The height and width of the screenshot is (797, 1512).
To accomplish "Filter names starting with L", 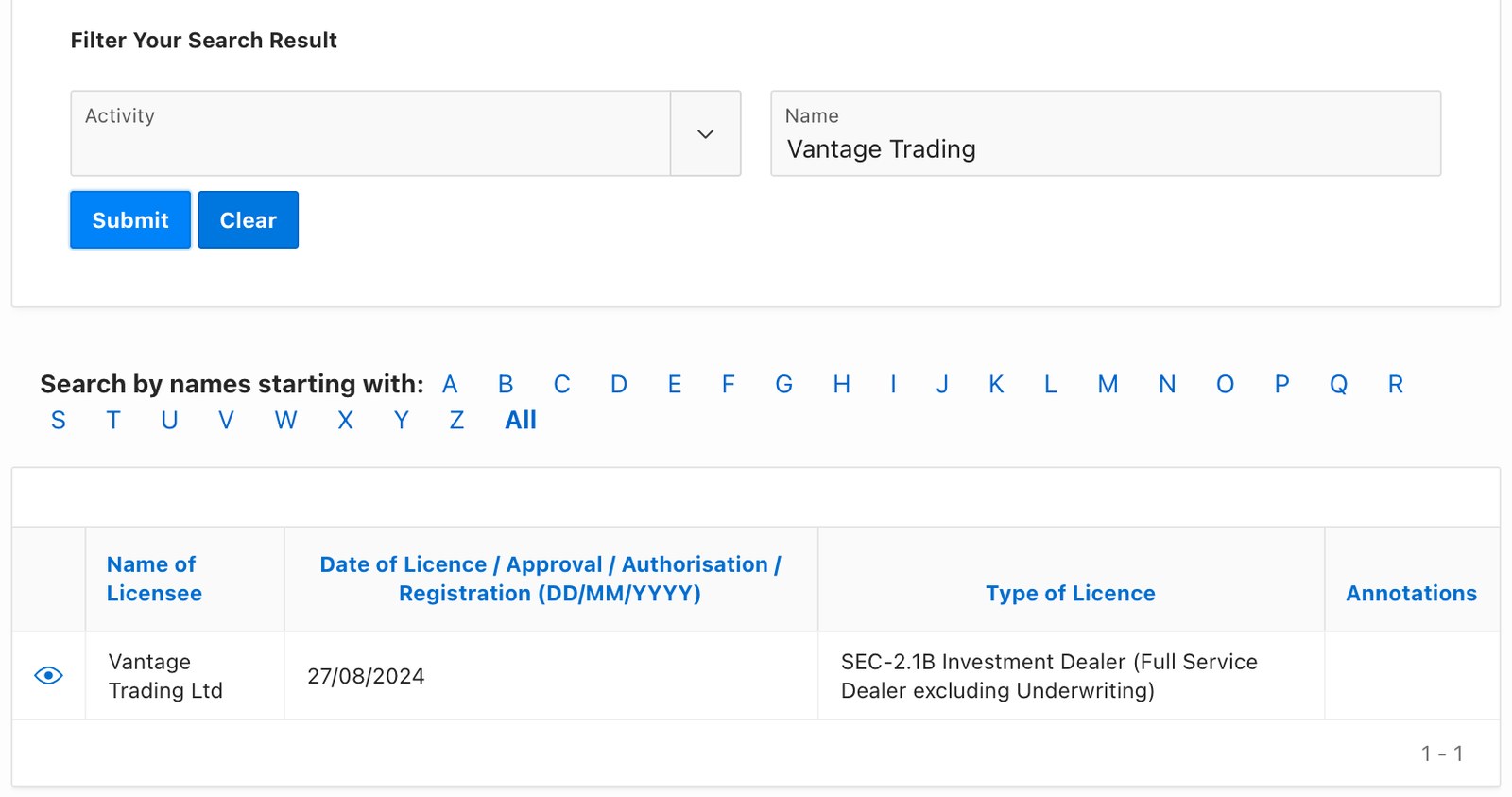I will 1051,384.
